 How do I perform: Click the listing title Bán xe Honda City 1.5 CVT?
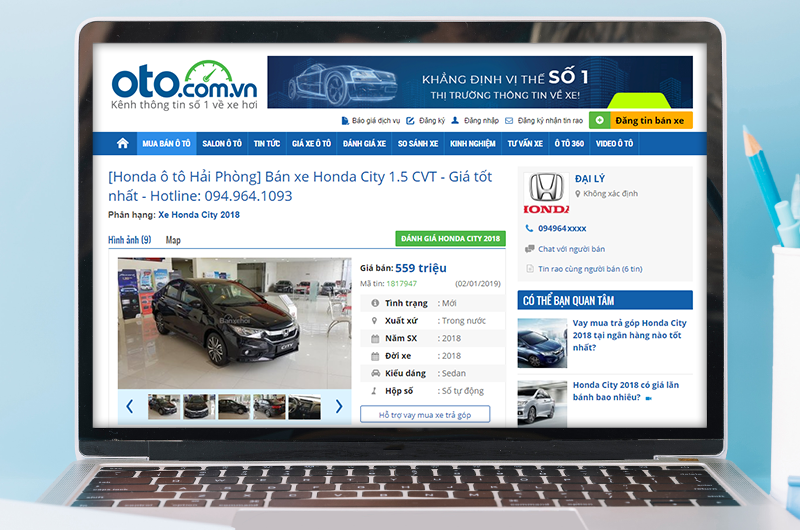(300, 186)
